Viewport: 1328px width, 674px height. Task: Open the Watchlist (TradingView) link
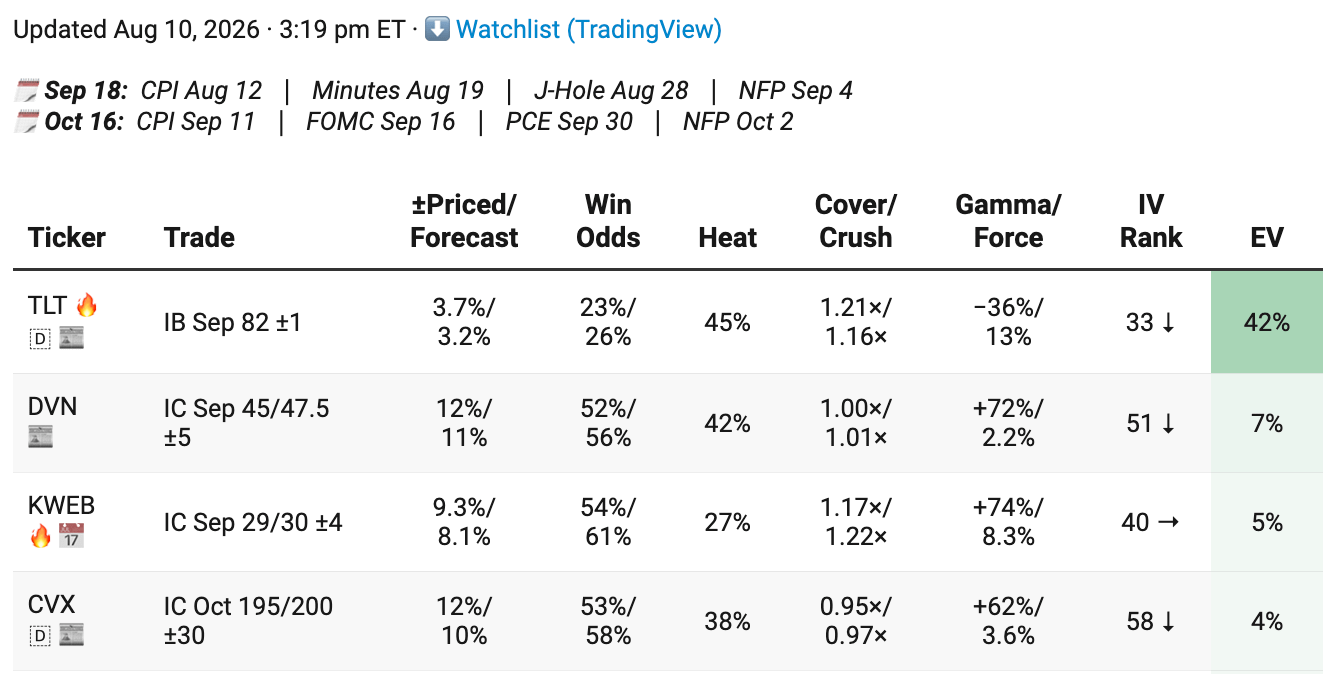point(589,29)
